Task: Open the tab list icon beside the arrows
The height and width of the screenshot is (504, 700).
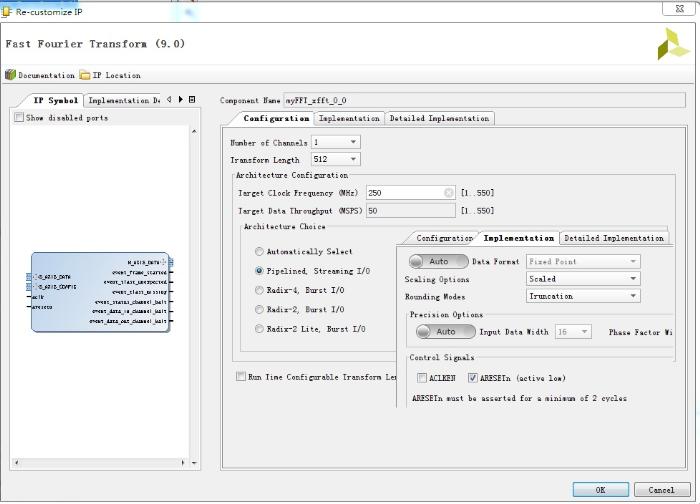Action: [192, 99]
